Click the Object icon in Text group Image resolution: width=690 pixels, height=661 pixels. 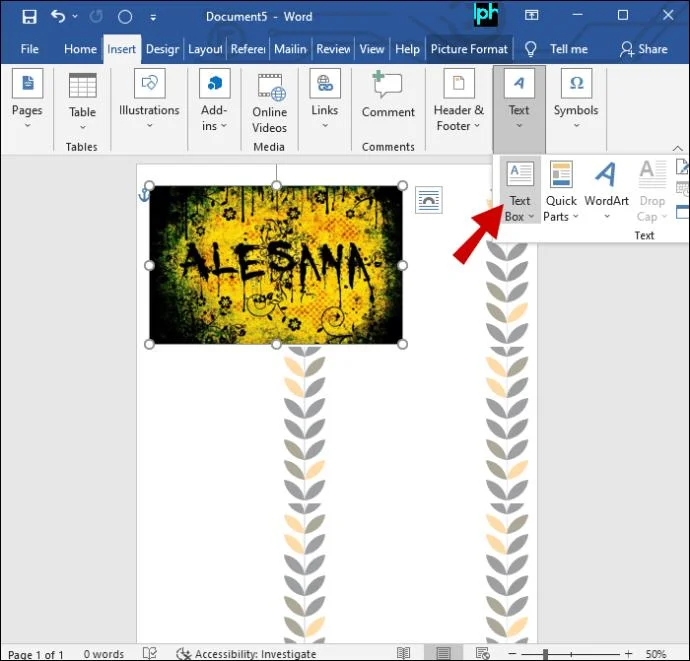click(x=683, y=211)
